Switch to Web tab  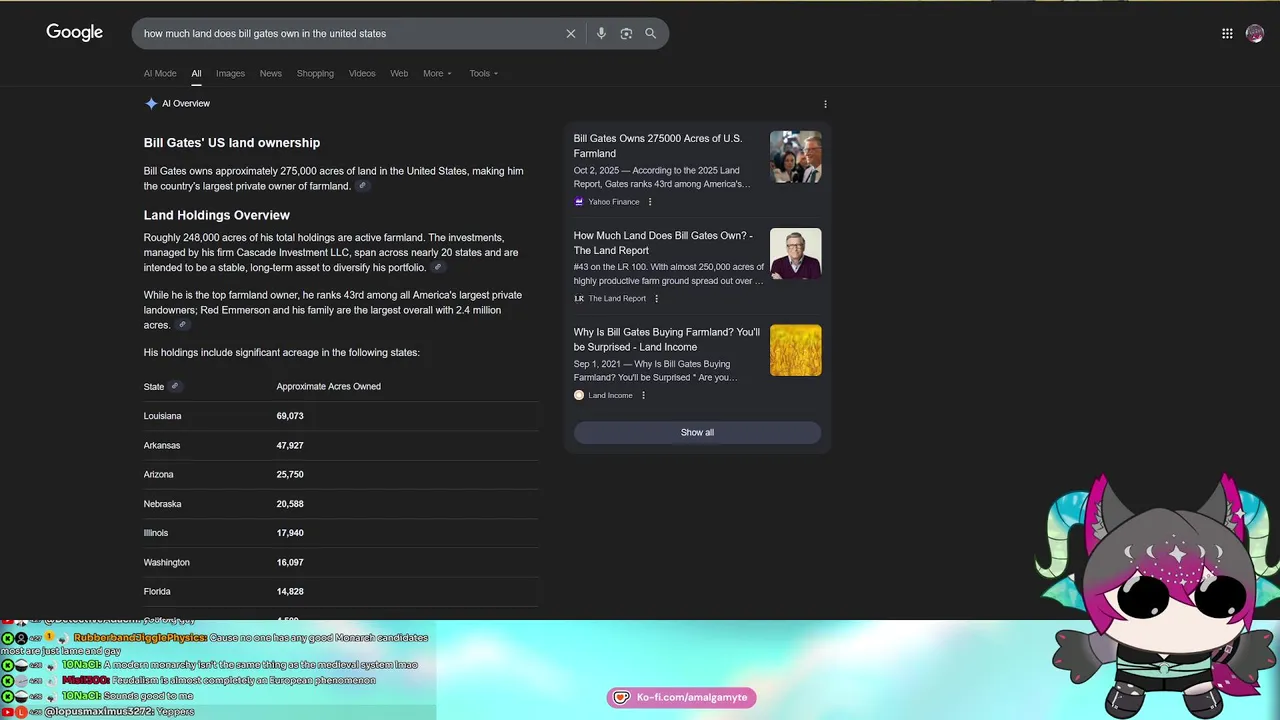click(399, 73)
